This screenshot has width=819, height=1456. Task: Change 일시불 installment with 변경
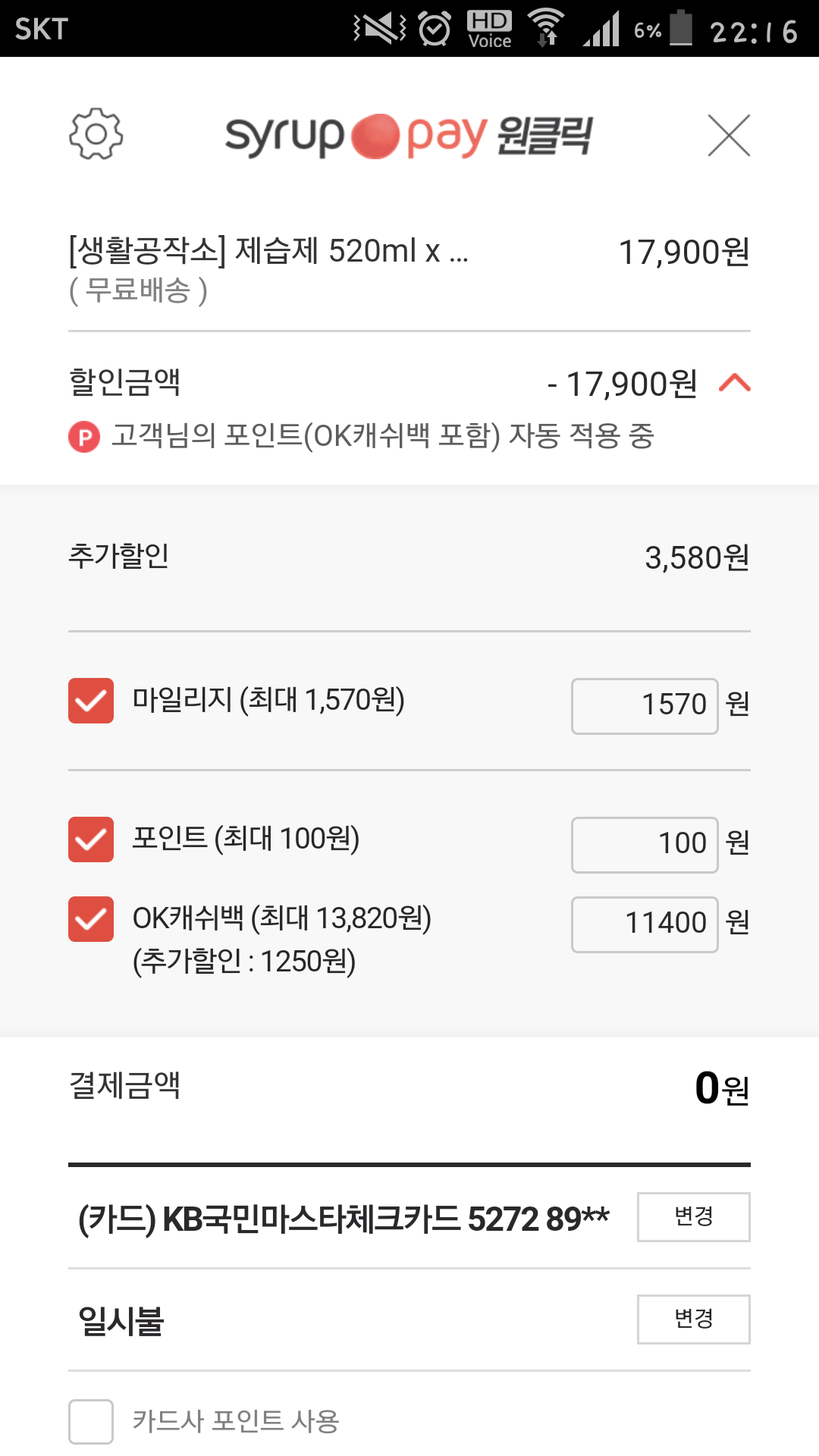[693, 1319]
